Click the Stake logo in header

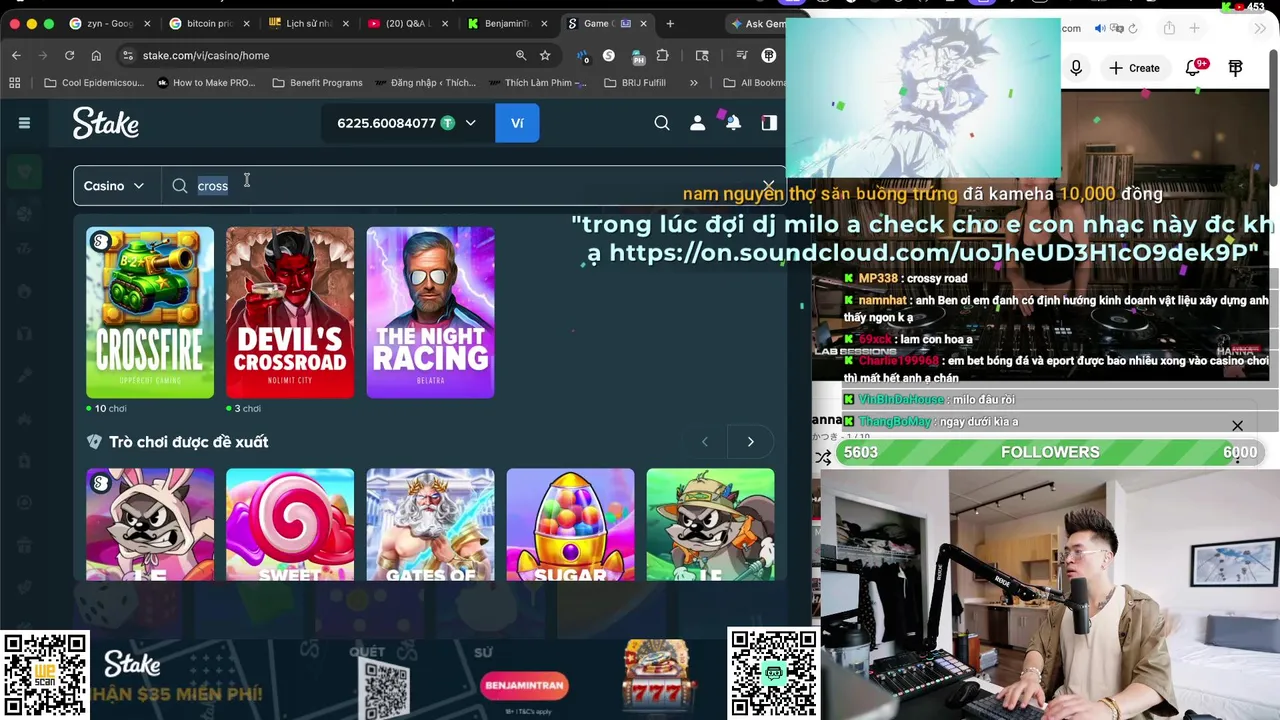tap(105, 123)
